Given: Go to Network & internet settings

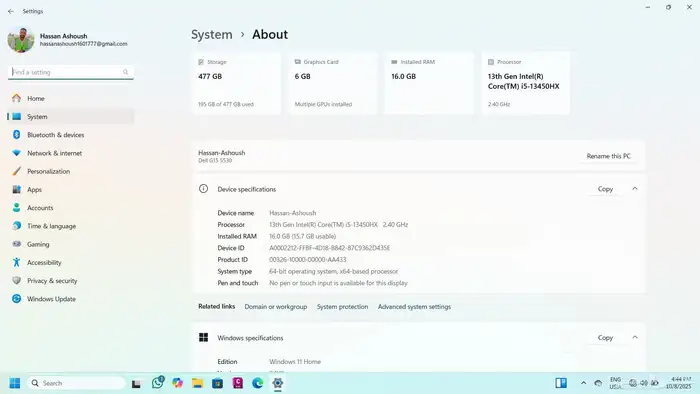Looking at the screenshot, I should 71,153.
